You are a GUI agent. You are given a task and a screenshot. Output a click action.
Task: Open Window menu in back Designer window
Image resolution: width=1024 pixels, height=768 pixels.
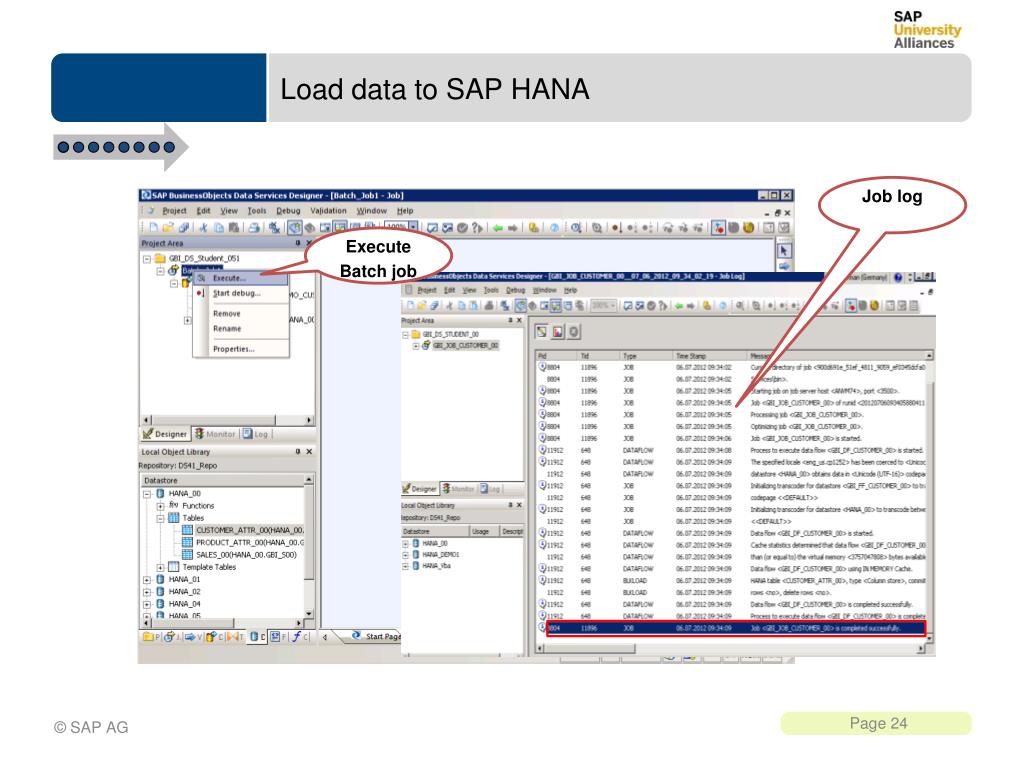[x=372, y=211]
